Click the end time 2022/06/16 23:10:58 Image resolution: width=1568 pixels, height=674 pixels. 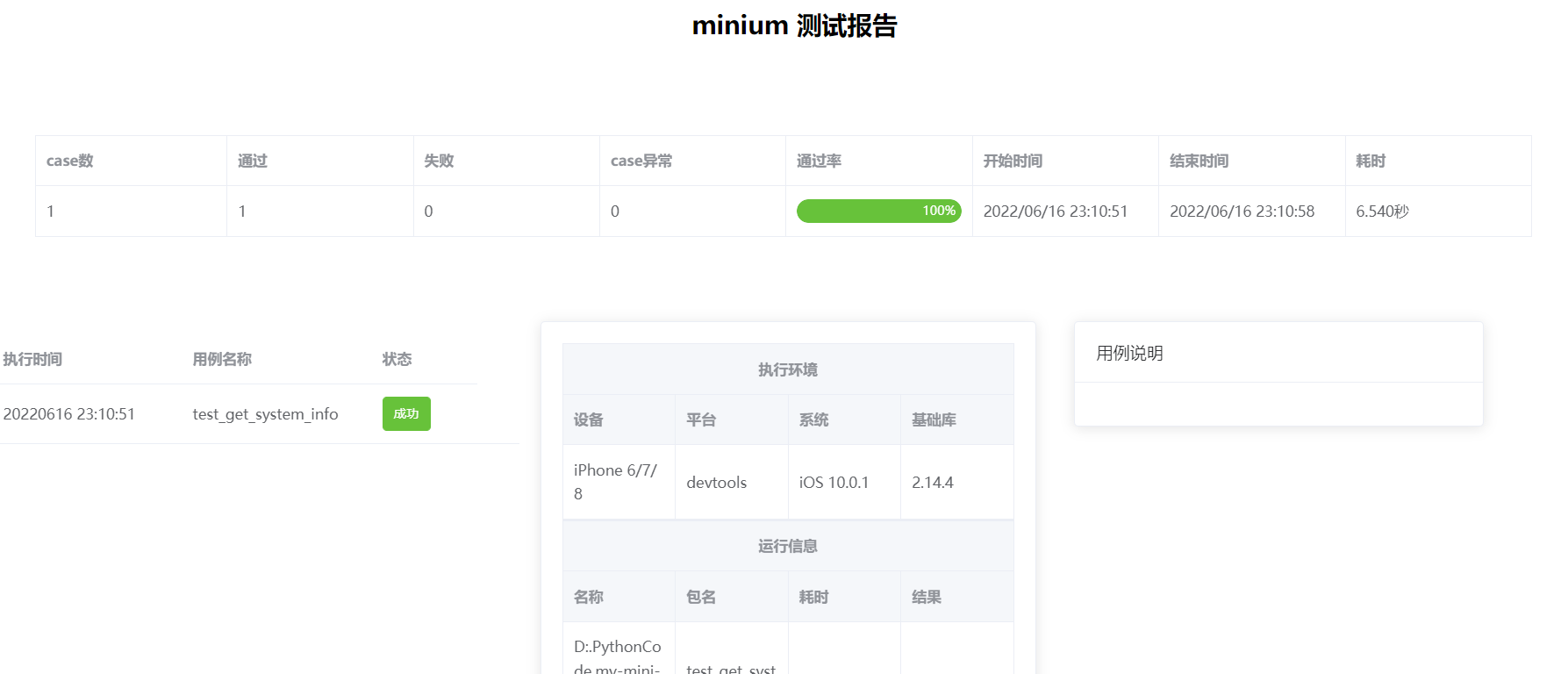1242,212
